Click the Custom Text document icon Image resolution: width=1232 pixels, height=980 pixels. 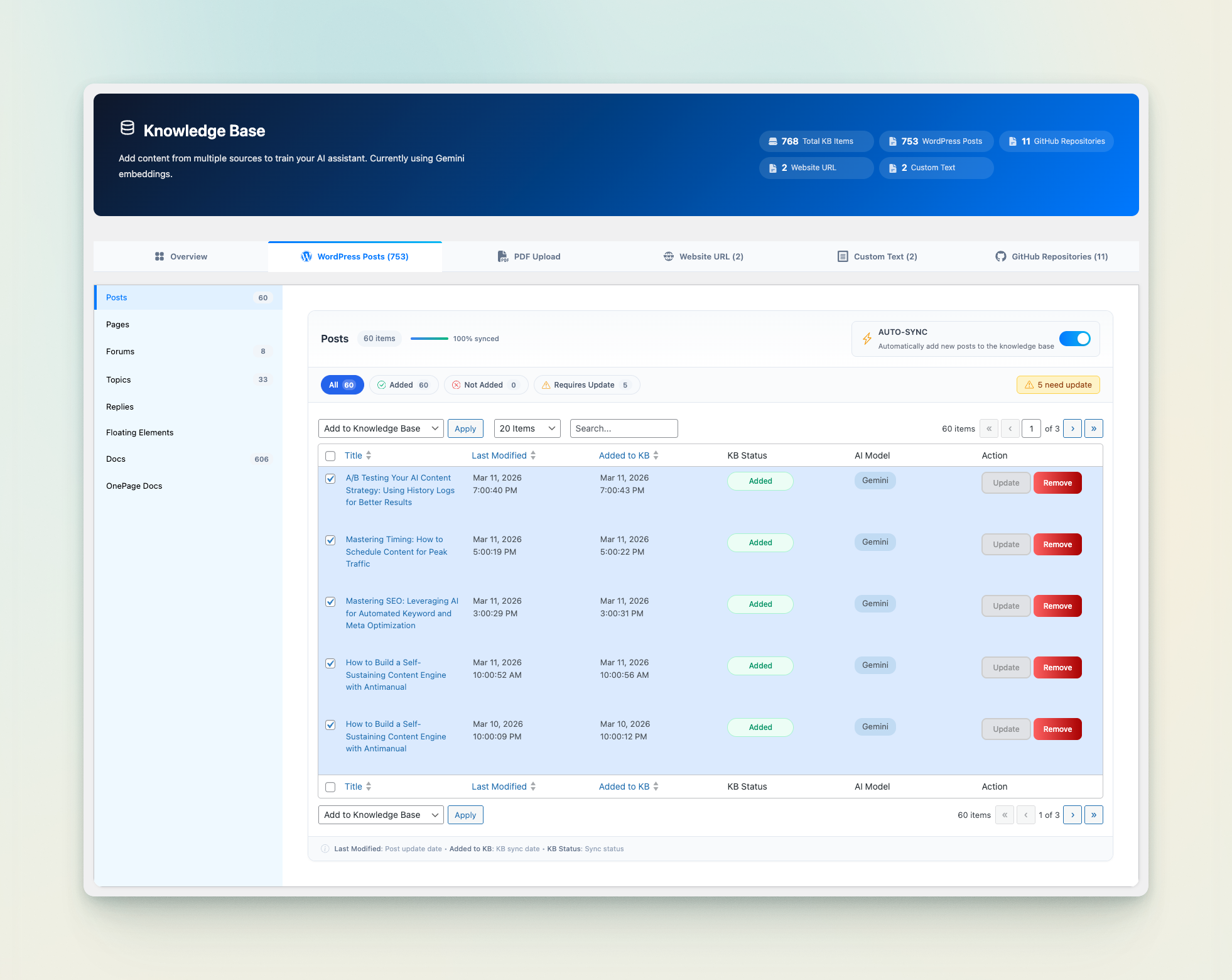[843, 256]
